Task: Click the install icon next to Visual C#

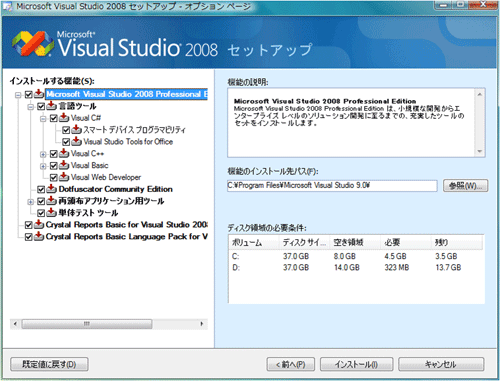Action: tap(64, 118)
